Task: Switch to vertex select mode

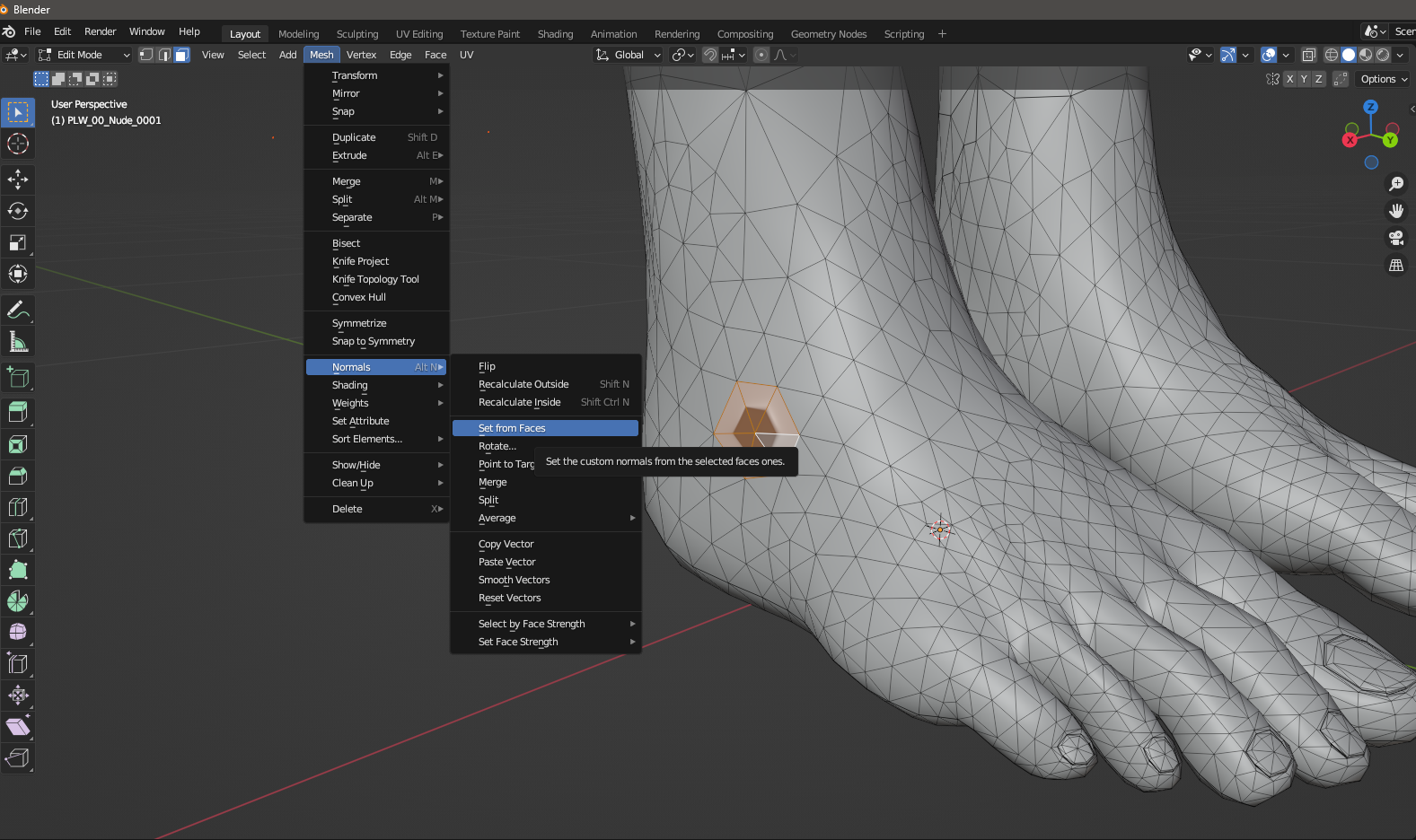Action: point(146,55)
